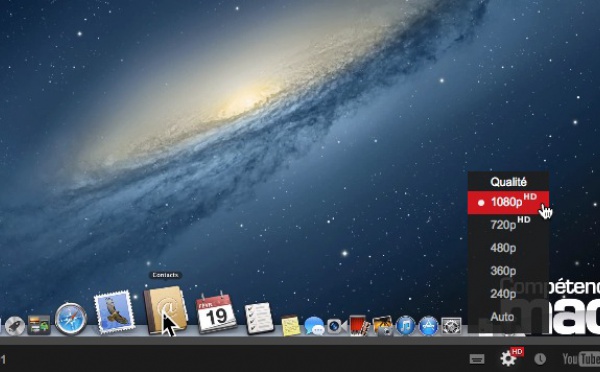Click the Watch Later clock icon

540,359
